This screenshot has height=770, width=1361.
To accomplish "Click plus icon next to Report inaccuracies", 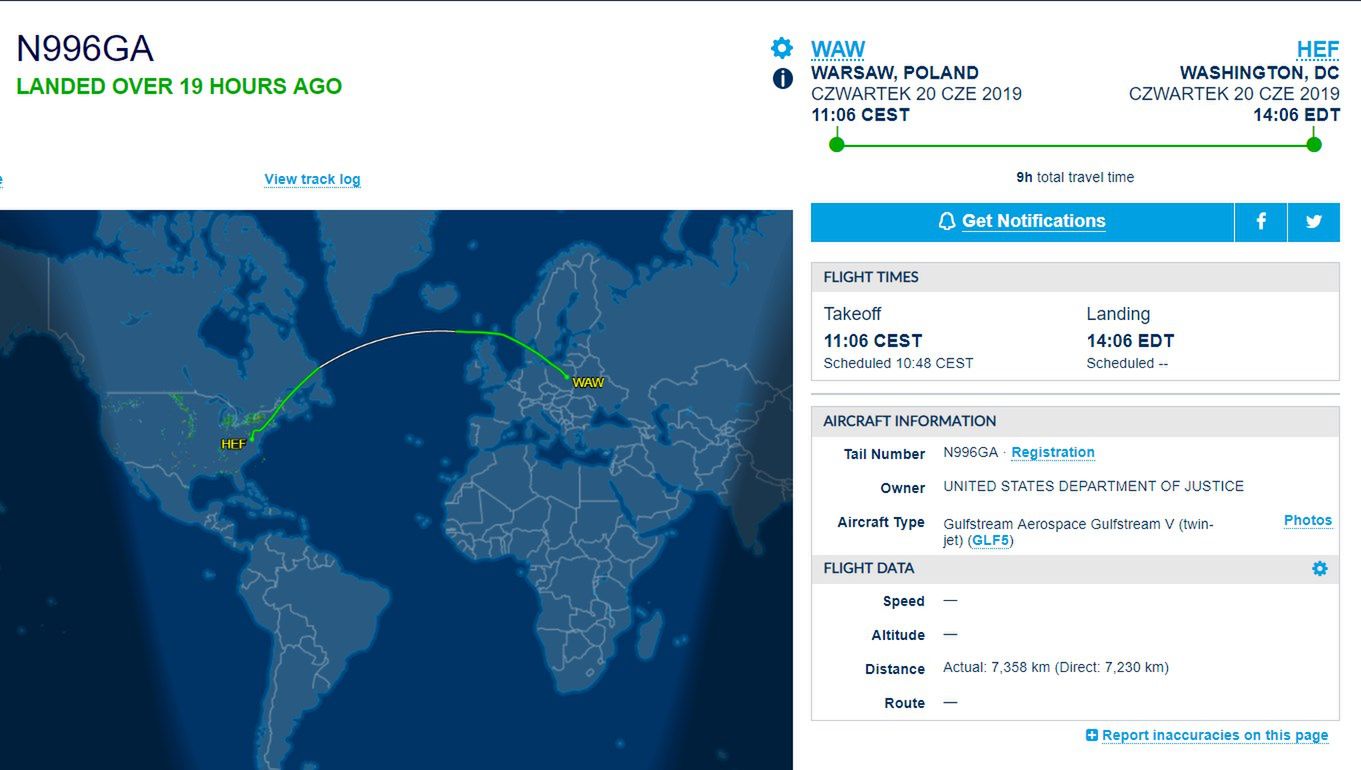I will click(1092, 735).
